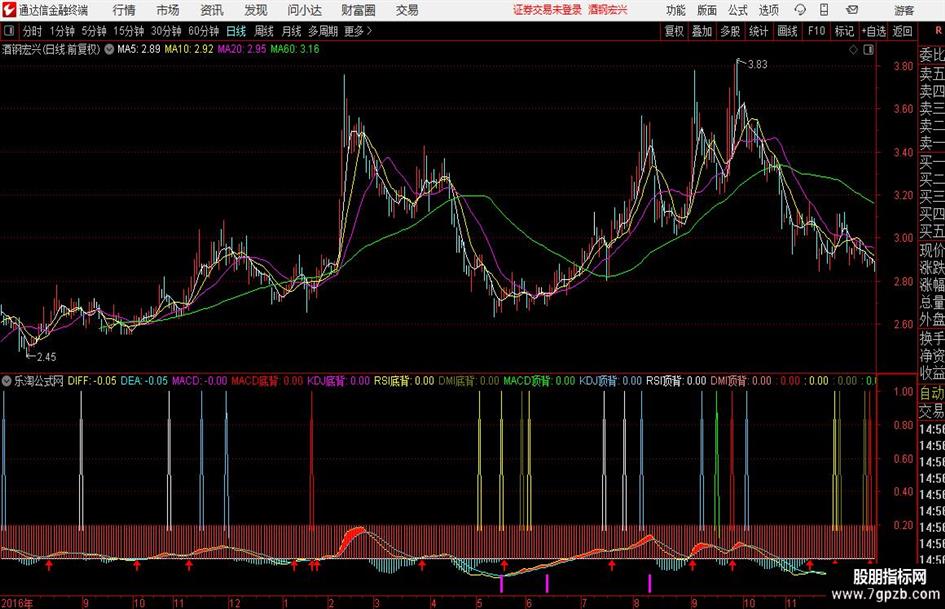This screenshot has width=945, height=609.
Task: Switch to 月线 monthly period
Action: point(291,31)
